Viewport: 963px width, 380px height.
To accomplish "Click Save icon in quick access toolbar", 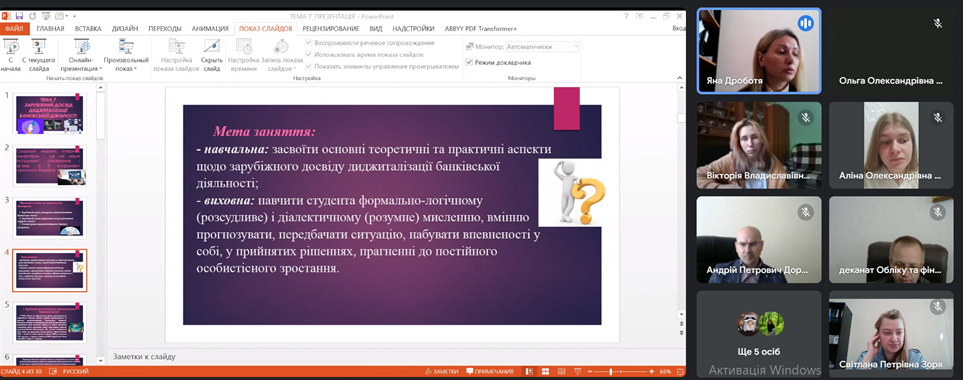I will tap(19, 15).
